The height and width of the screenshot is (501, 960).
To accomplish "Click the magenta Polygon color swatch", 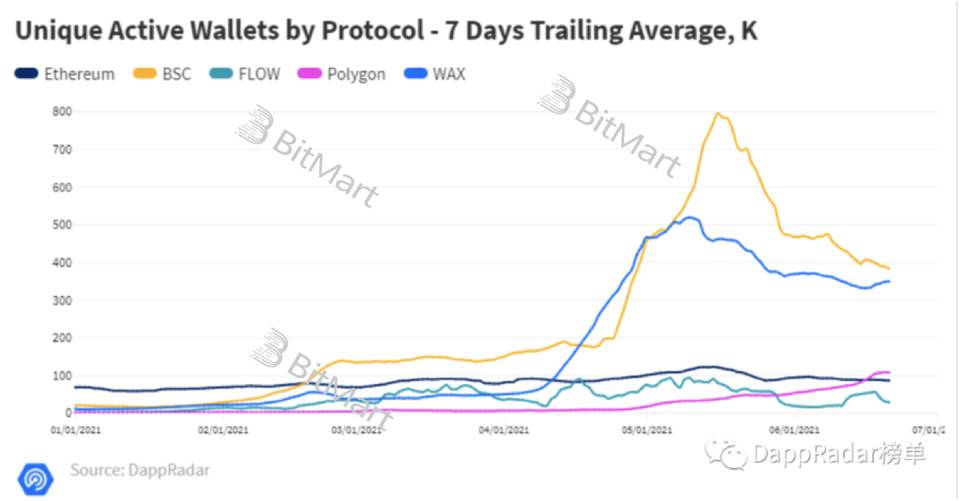I will (x=309, y=73).
